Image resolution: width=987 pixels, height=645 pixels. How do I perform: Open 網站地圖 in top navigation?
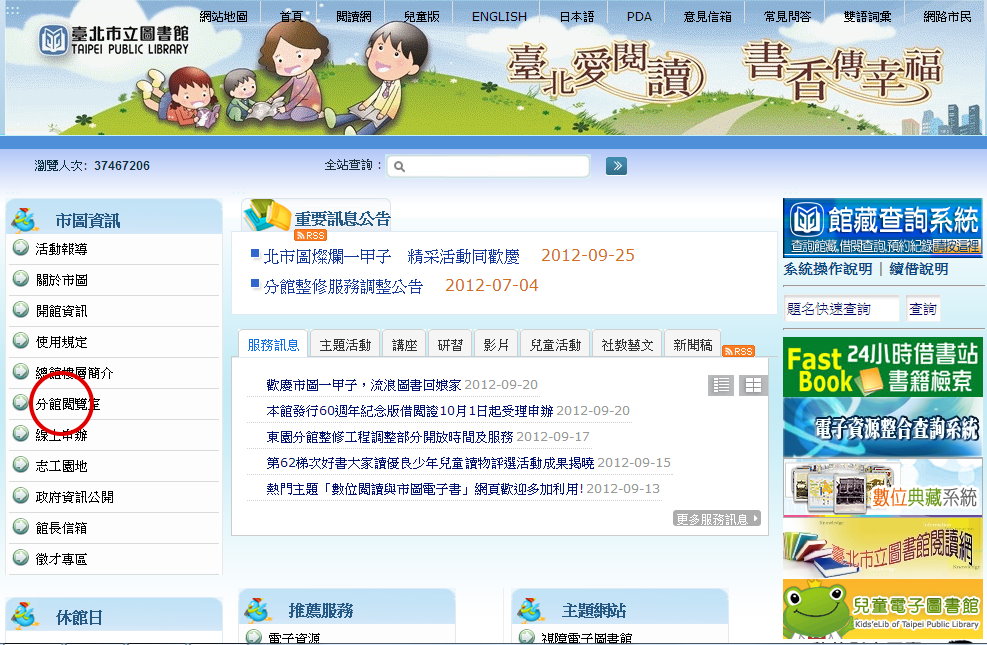click(223, 16)
